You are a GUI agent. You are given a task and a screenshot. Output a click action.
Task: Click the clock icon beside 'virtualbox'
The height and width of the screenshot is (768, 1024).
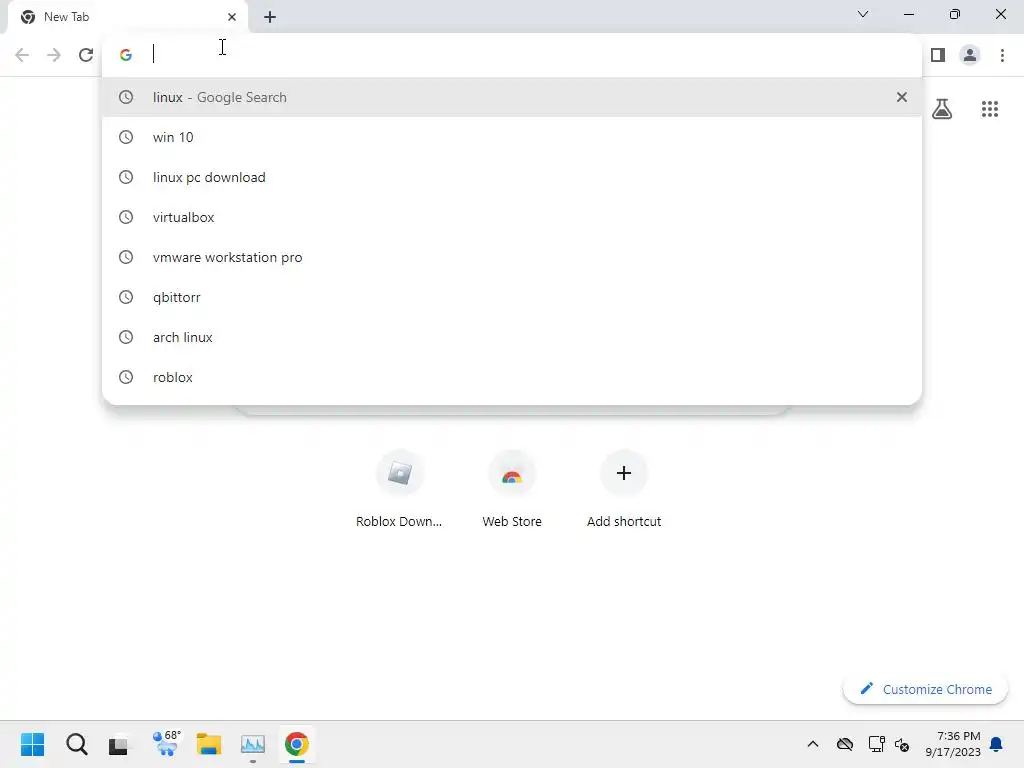click(x=125, y=217)
